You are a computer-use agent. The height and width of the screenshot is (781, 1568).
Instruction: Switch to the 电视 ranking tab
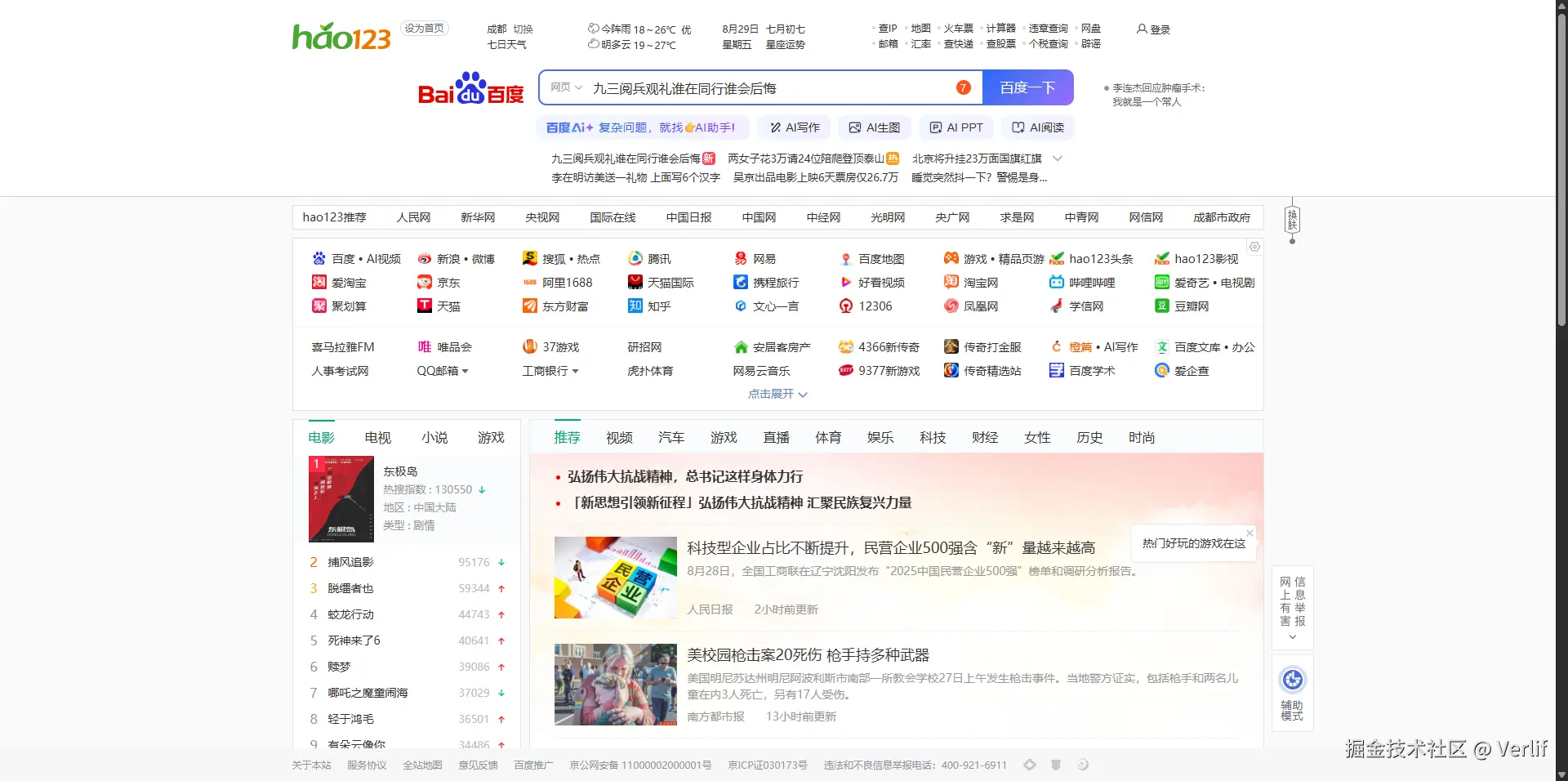(x=377, y=438)
